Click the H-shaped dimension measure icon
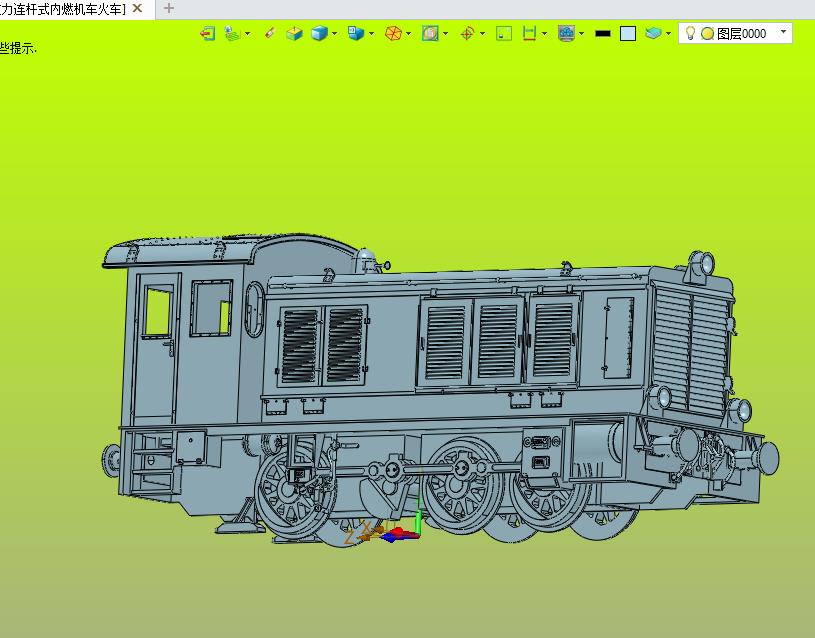The image size is (815, 638). [529, 34]
